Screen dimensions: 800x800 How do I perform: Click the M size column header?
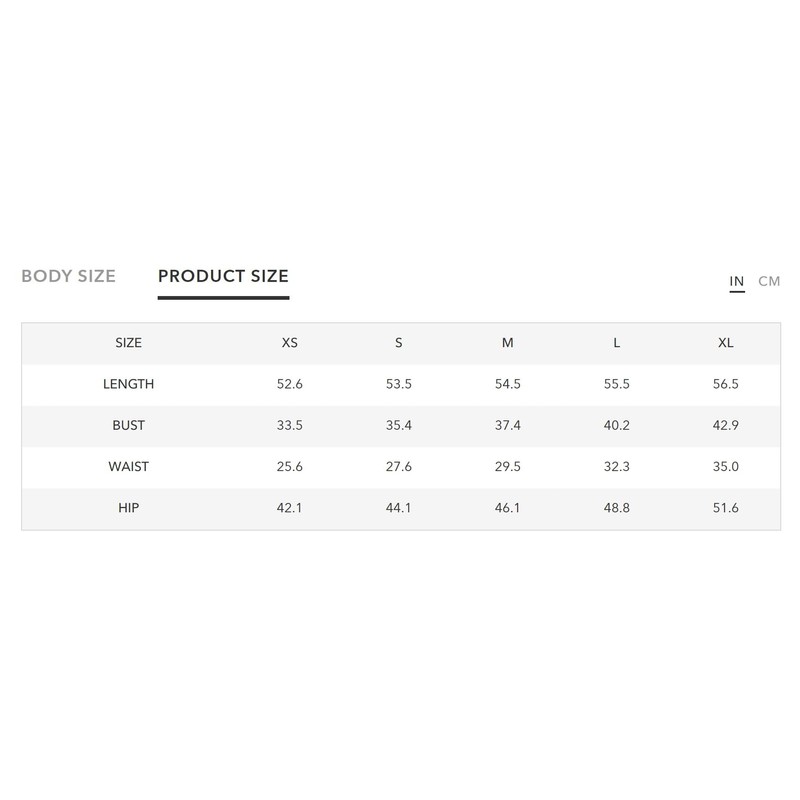click(508, 343)
